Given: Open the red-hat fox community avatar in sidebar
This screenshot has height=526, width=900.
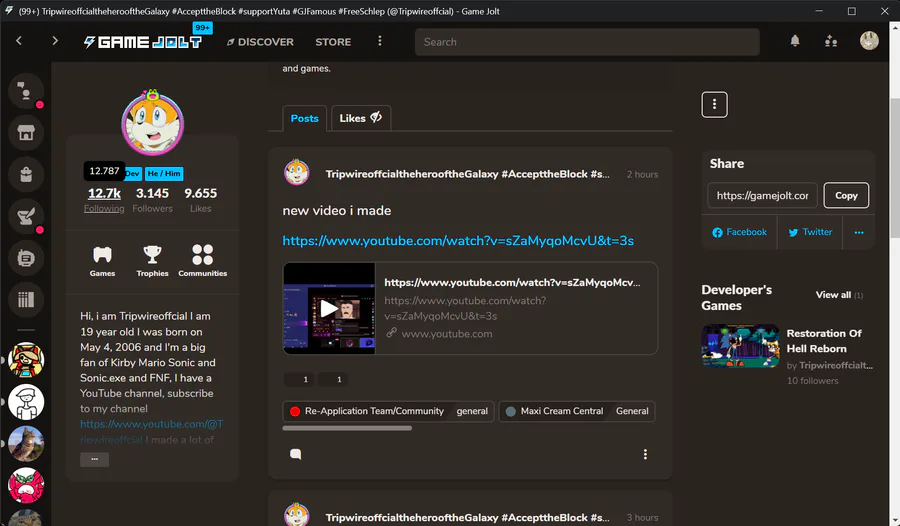Looking at the screenshot, I should (x=26, y=360).
